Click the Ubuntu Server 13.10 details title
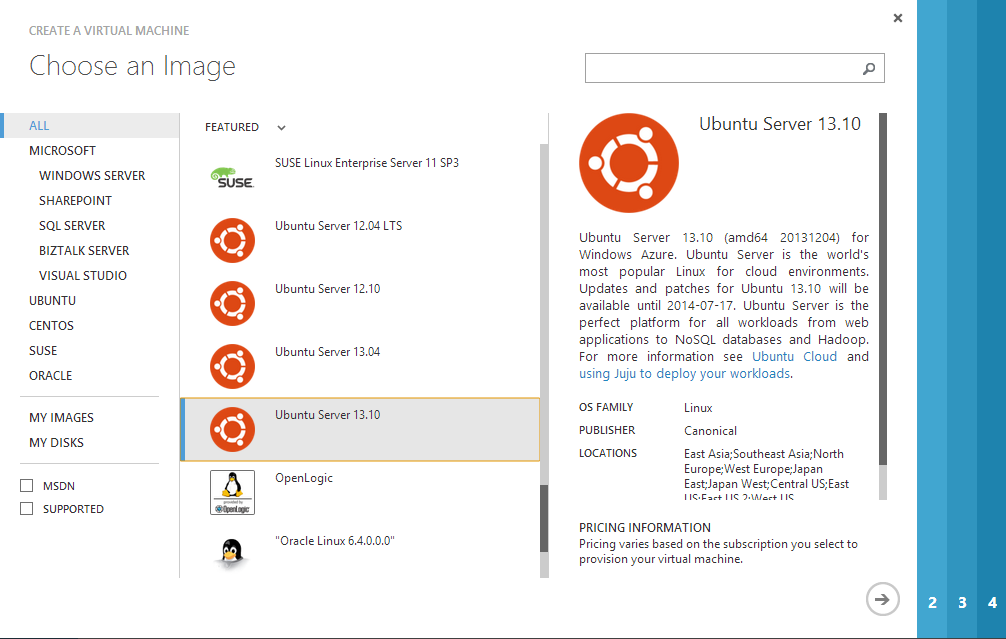The width and height of the screenshot is (1006, 639). 780,124
